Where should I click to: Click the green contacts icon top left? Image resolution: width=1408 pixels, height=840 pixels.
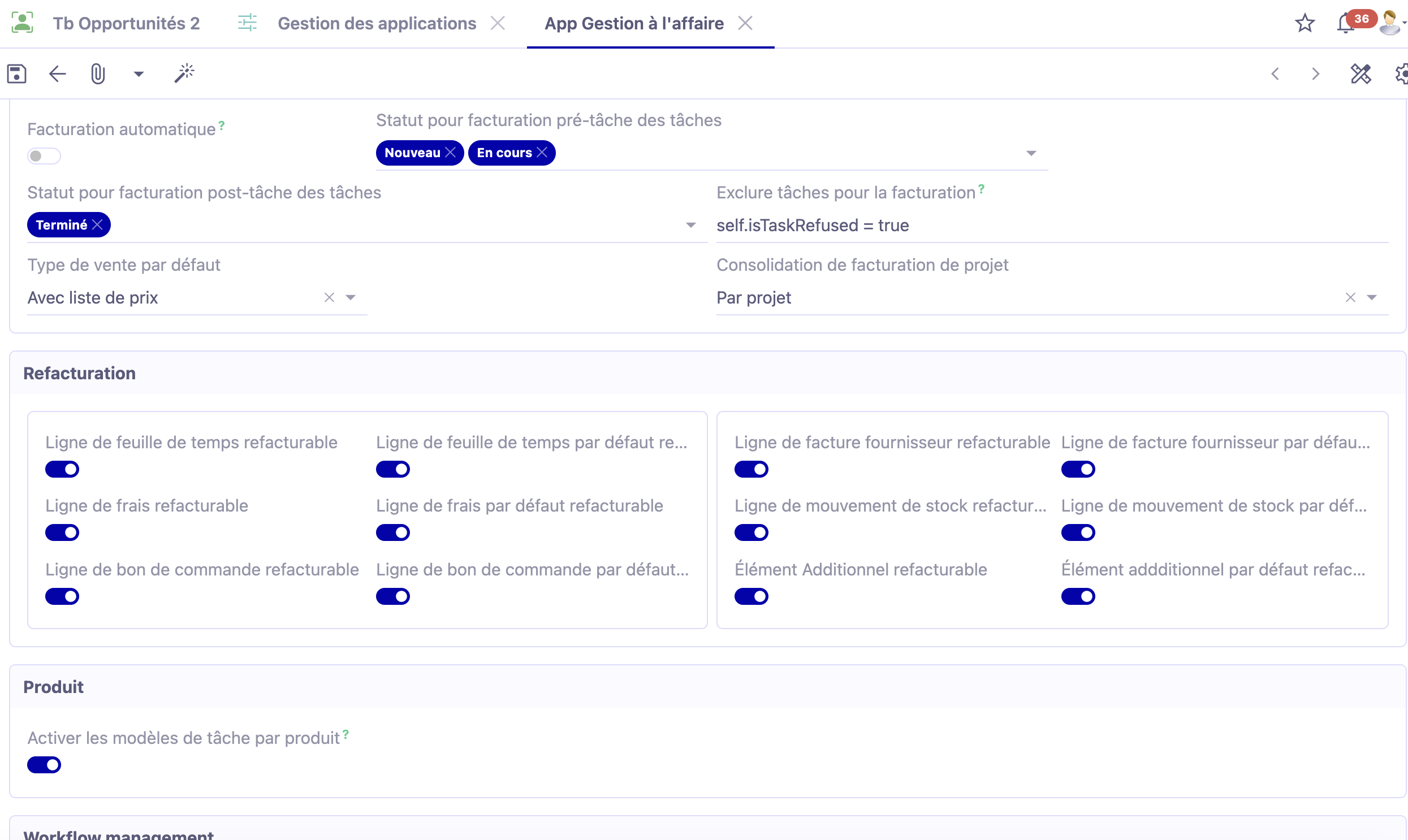[x=23, y=23]
